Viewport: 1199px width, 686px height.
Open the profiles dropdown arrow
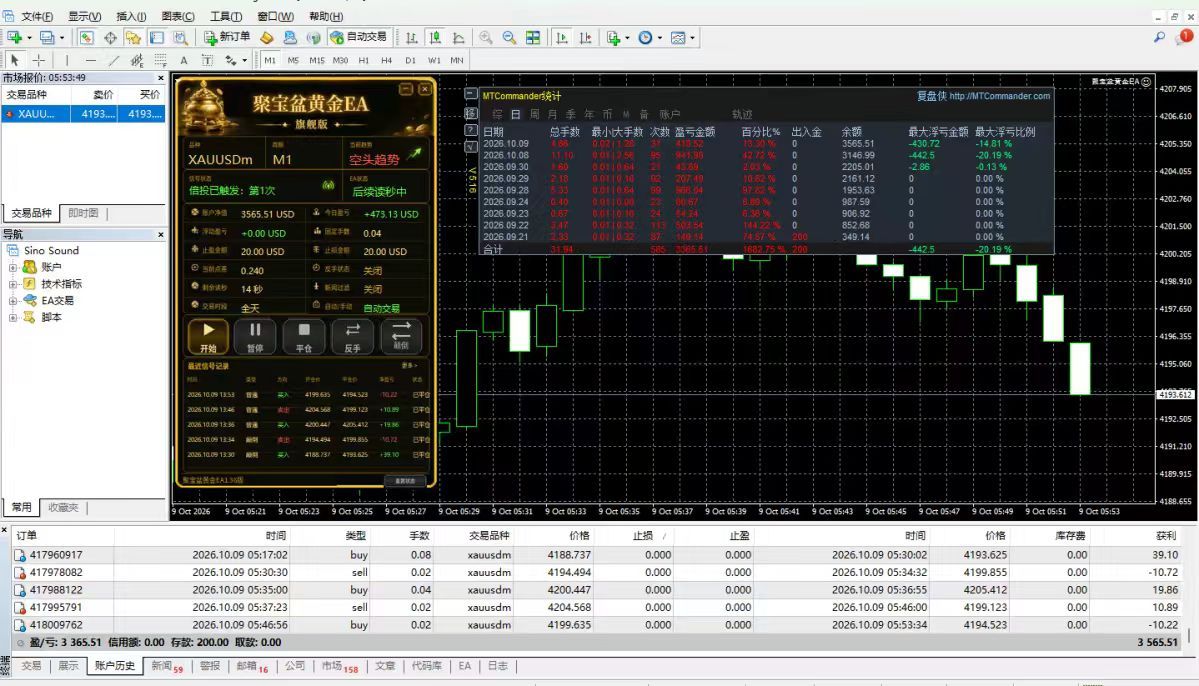(x=62, y=37)
